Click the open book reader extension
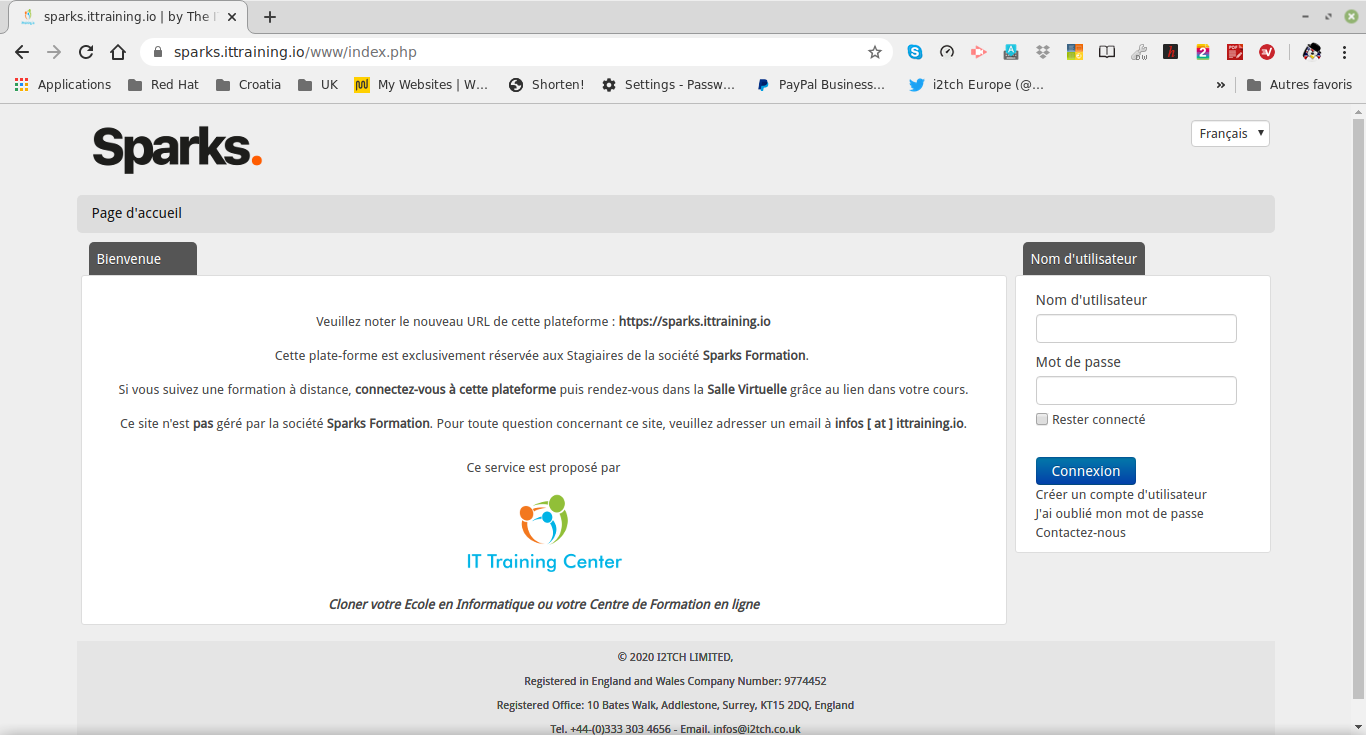Screen dimensions: 1366x735 click(x=1107, y=52)
